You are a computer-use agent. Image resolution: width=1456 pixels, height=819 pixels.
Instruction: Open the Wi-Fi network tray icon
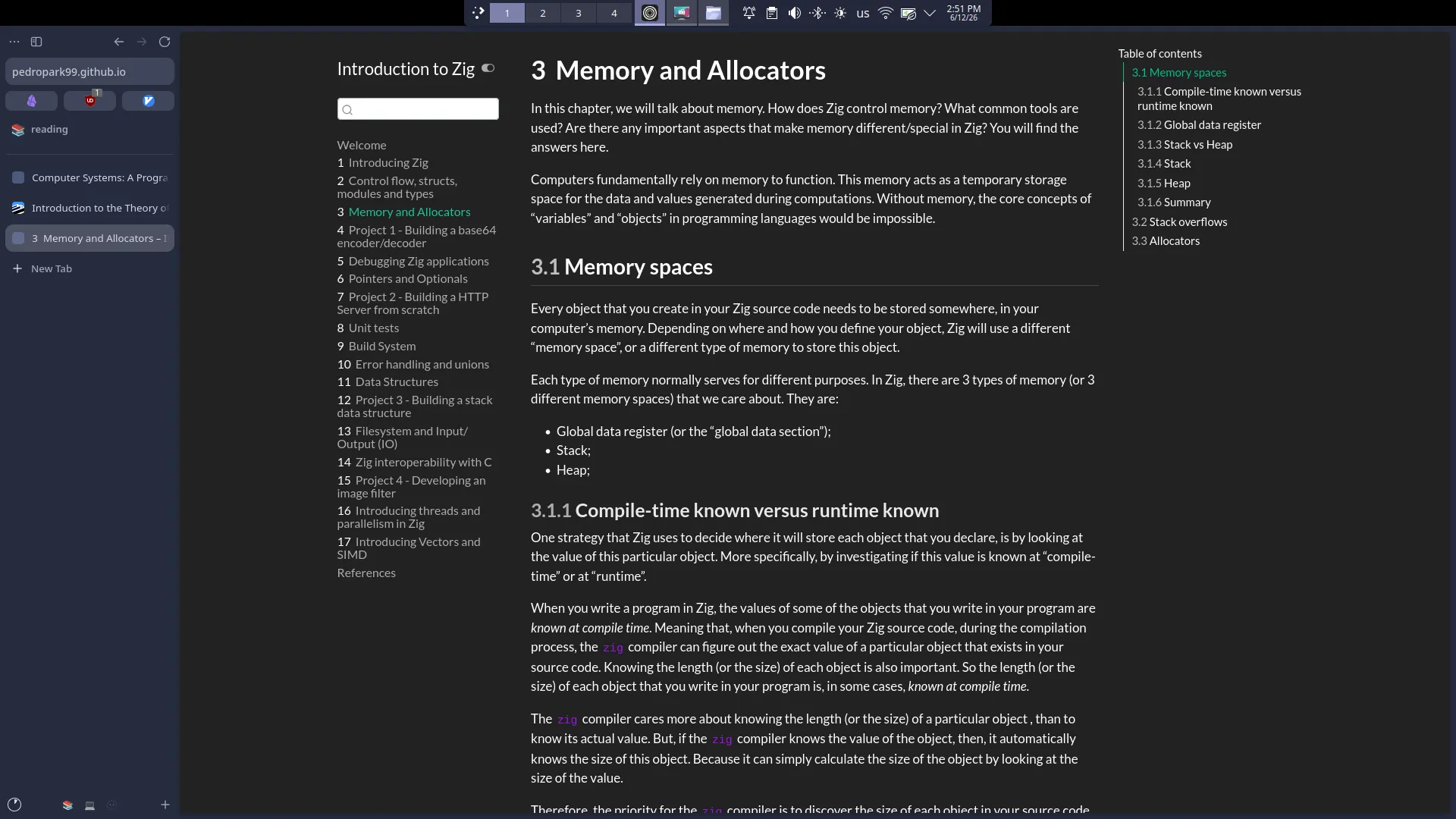(x=885, y=13)
